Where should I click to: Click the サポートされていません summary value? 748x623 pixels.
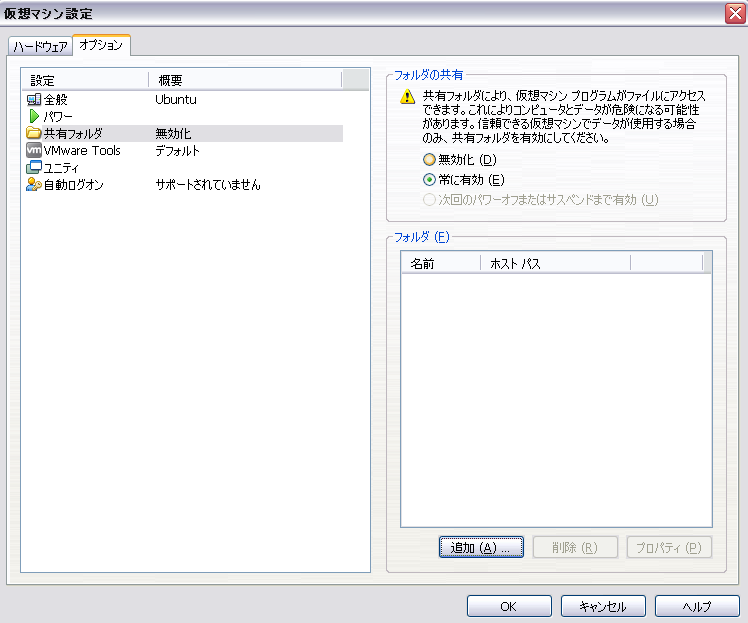pos(208,185)
